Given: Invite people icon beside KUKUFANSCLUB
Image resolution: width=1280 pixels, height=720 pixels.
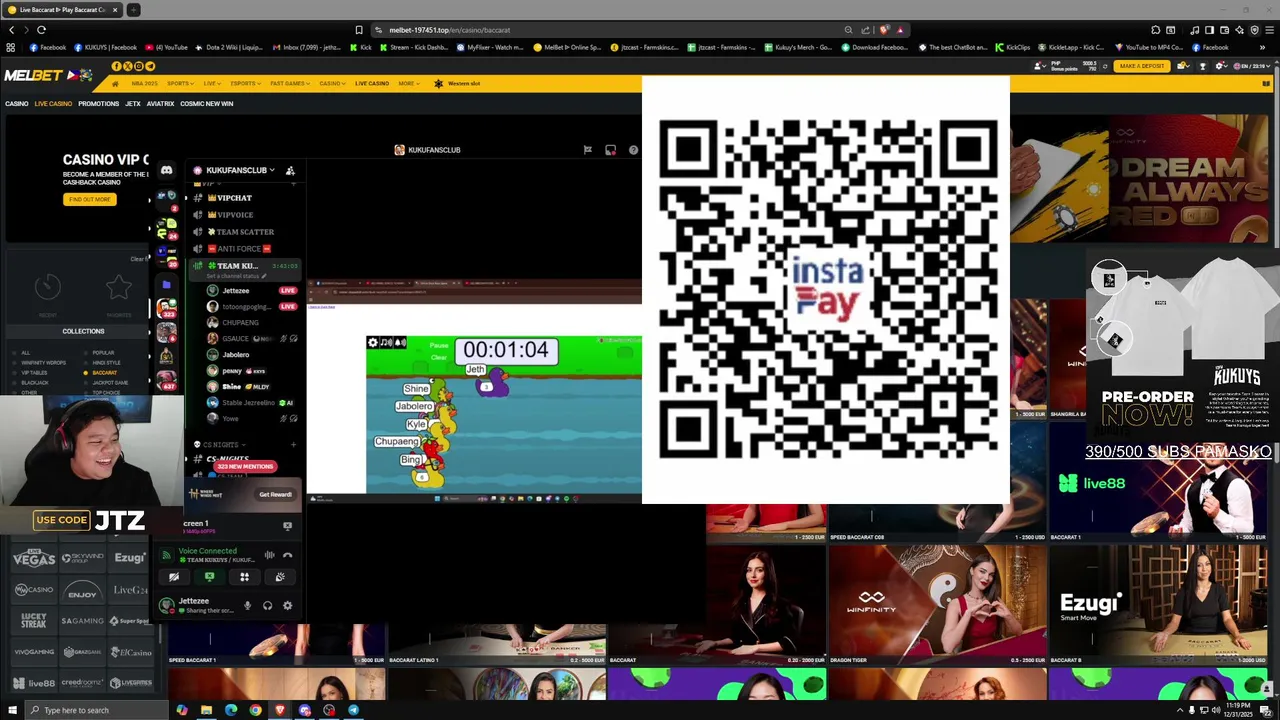Looking at the screenshot, I should tap(290, 170).
